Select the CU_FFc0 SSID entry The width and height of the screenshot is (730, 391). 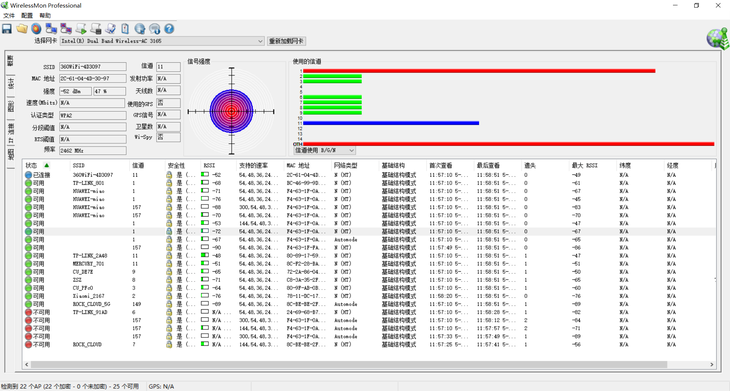pyautogui.click(x=83, y=288)
